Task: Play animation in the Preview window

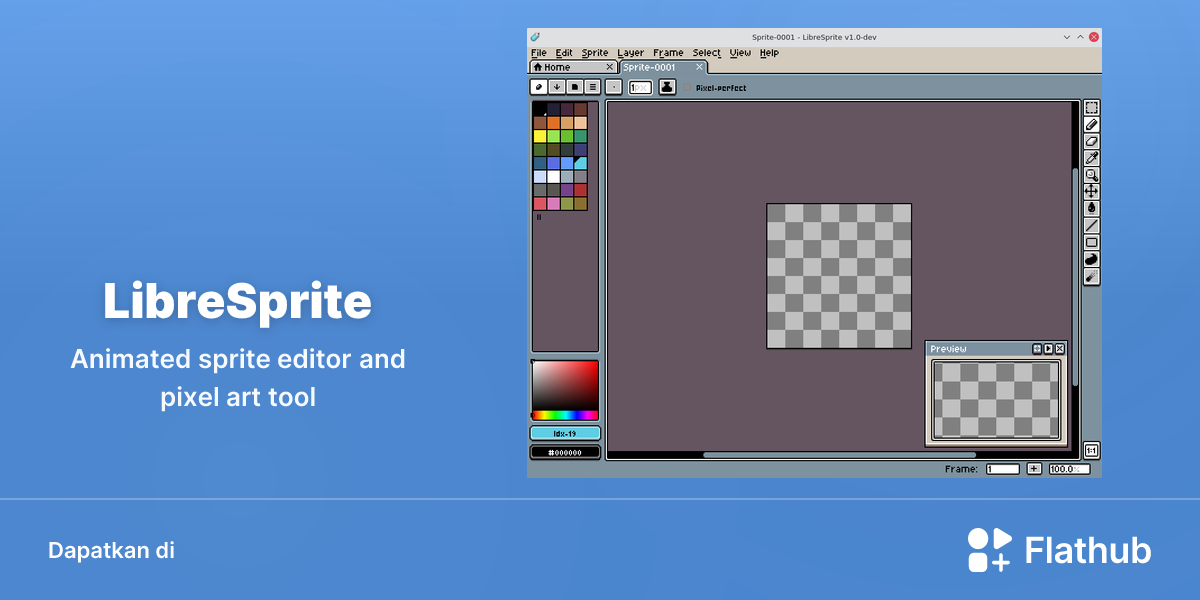Action: point(1048,349)
